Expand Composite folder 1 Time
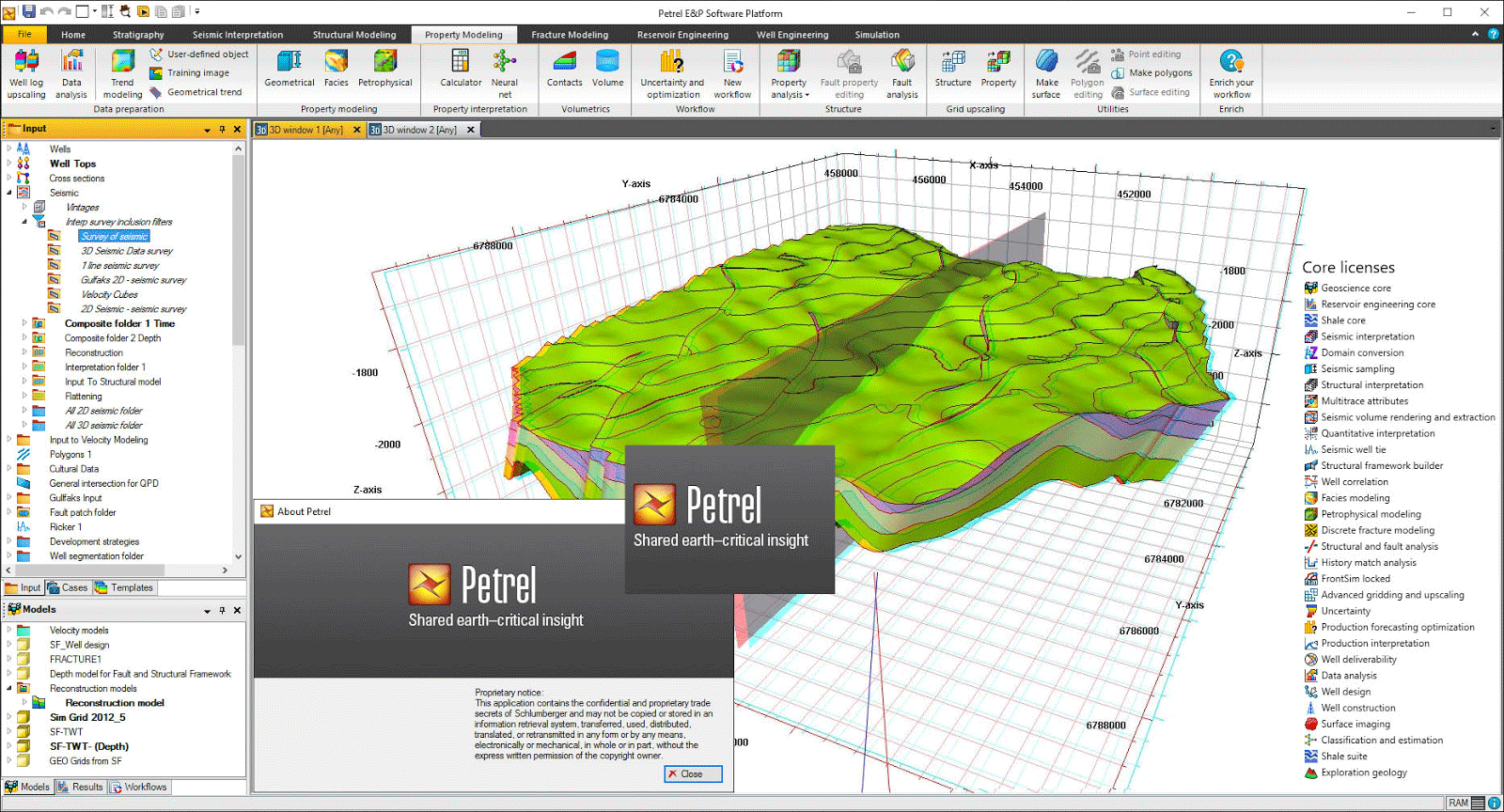The image size is (1504, 812). point(24,323)
